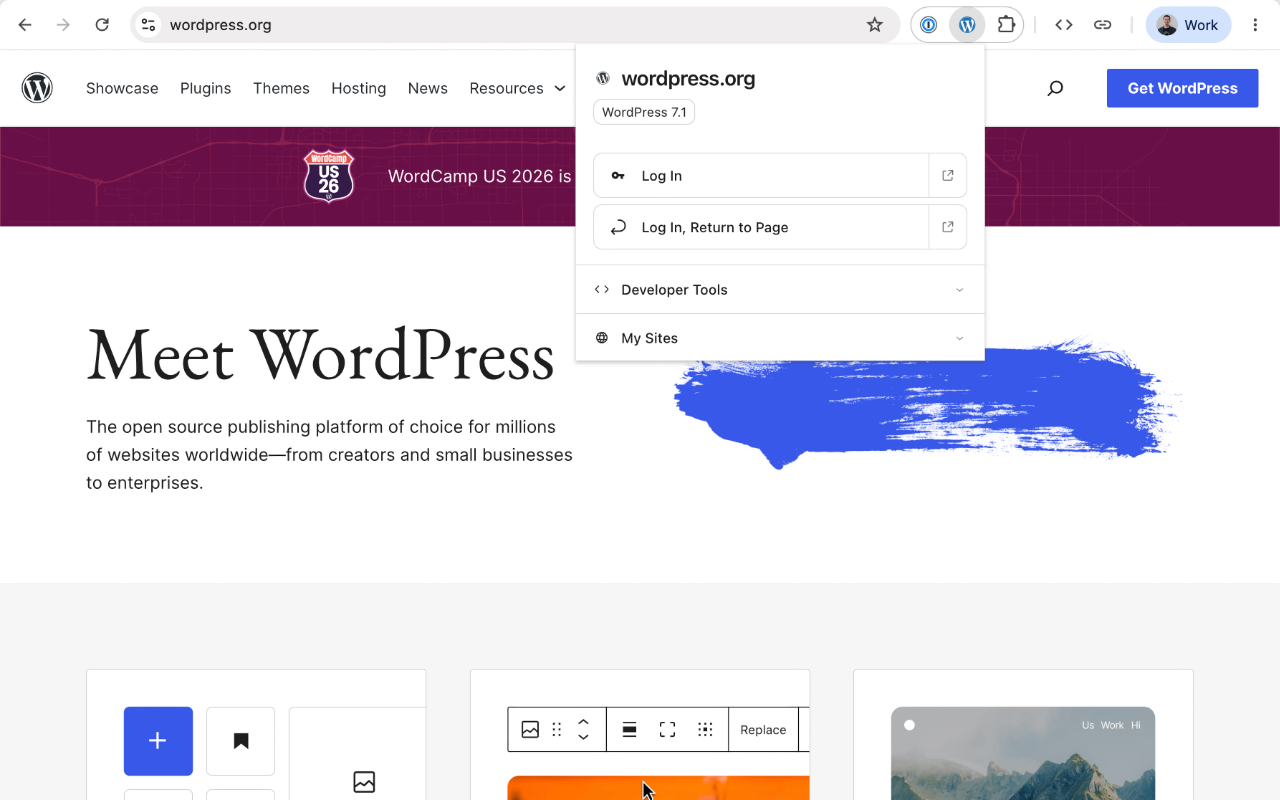Click the WordPress 7.1 version badge
Screen dimensions: 1280x800
point(644,112)
